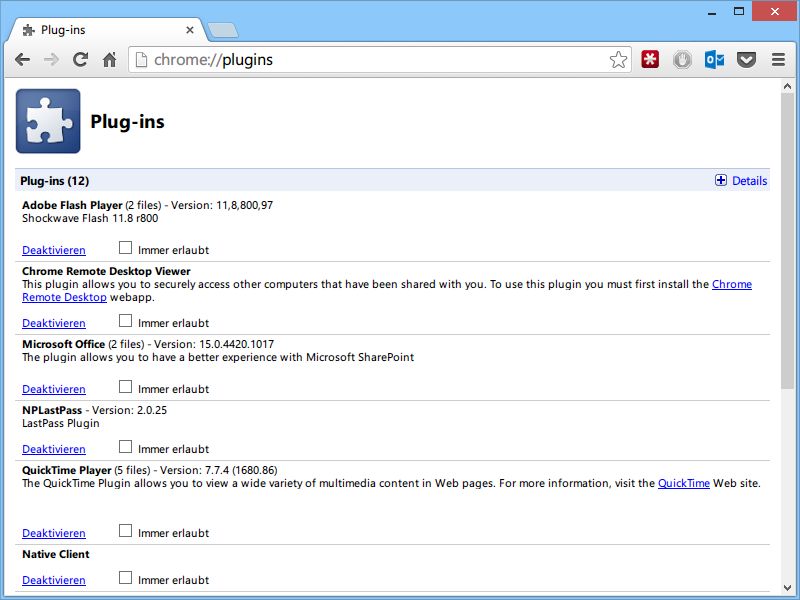Go forward with the forward arrow

[51, 60]
